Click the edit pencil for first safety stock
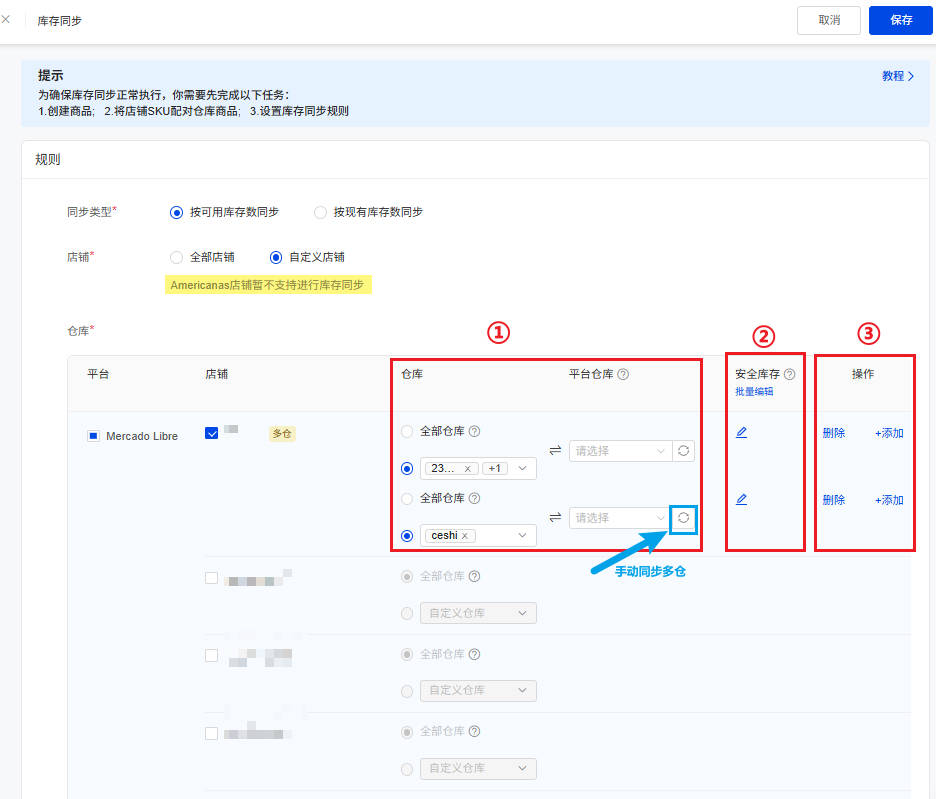The height and width of the screenshot is (799, 936). click(x=741, y=432)
